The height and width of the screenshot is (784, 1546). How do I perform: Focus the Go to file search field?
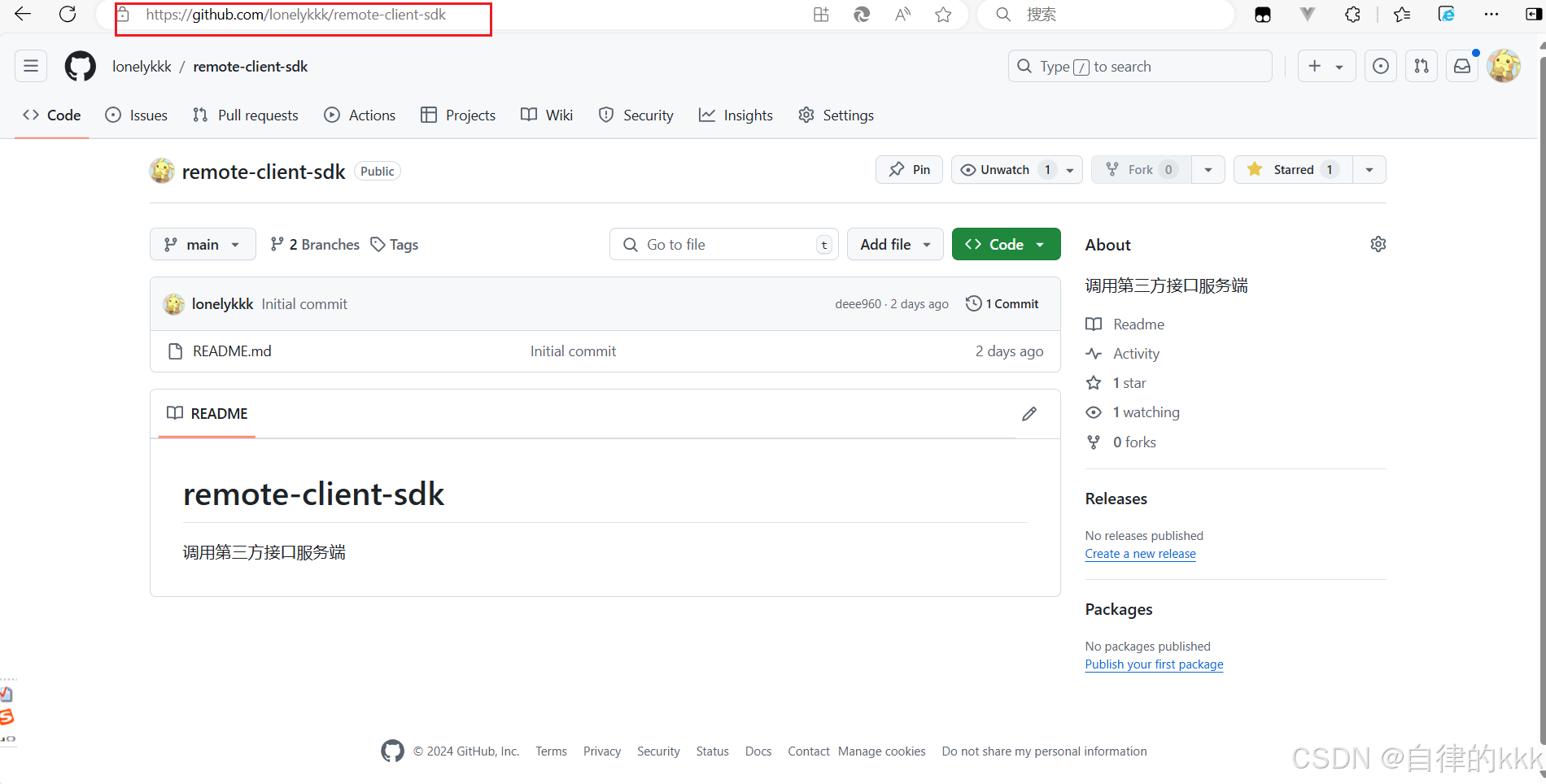pos(724,244)
